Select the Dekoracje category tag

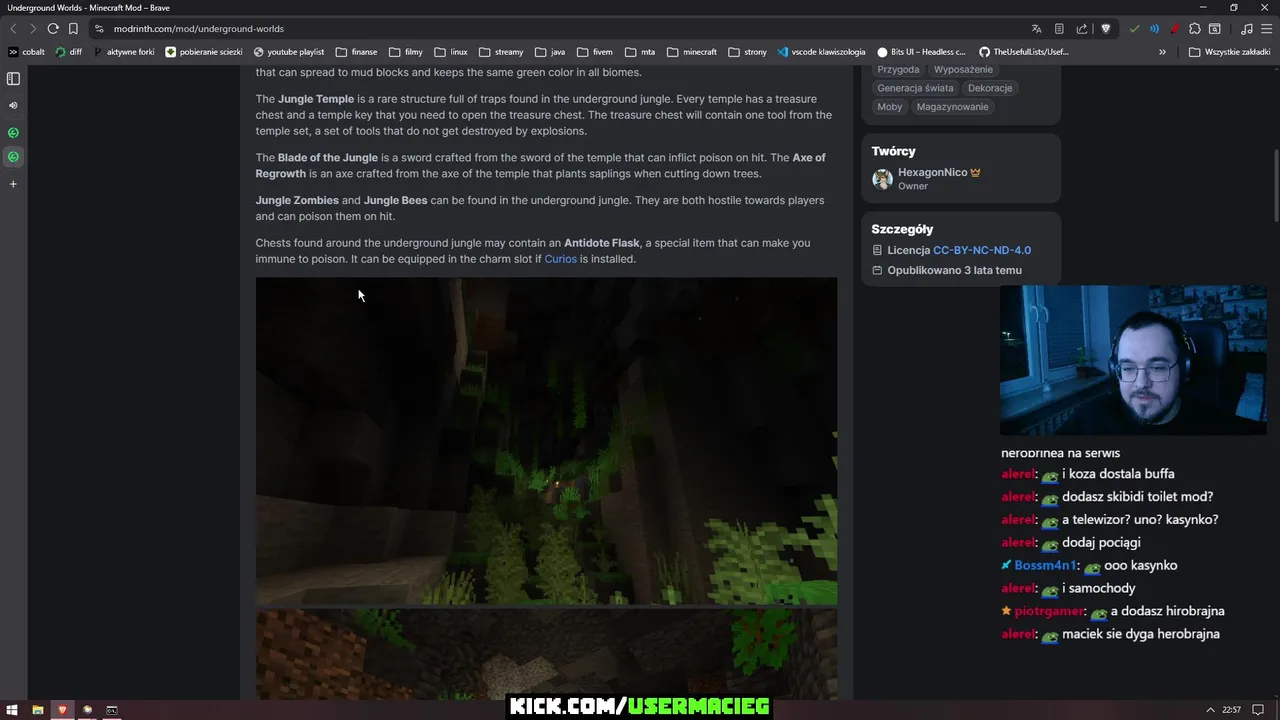coord(990,88)
